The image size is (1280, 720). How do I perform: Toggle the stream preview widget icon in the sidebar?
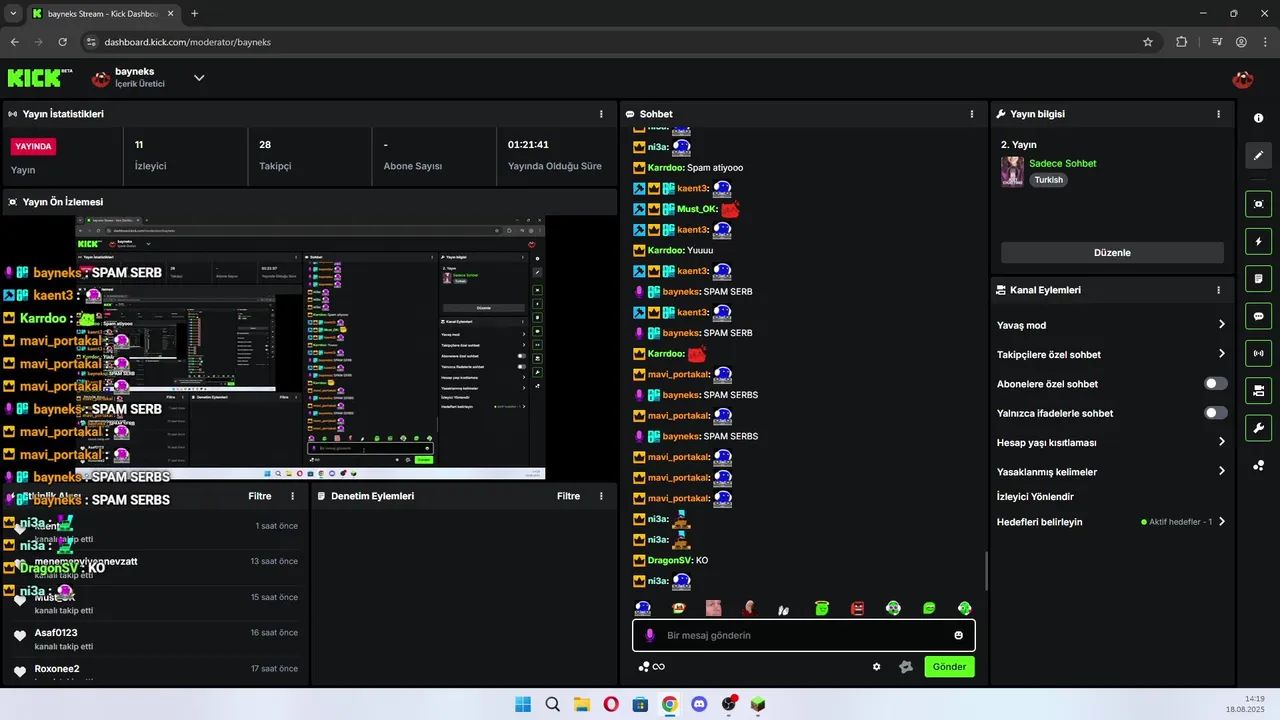coord(1258,204)
